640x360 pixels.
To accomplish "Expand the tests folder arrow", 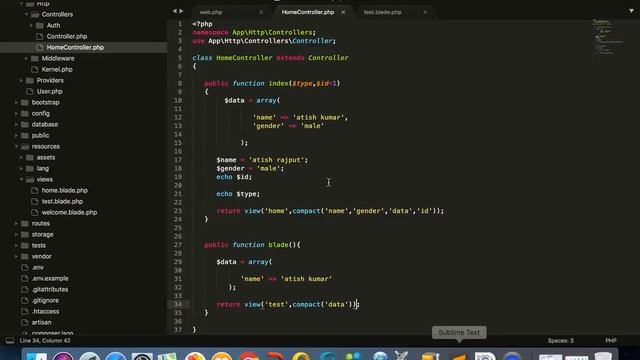I will [16, 246].
